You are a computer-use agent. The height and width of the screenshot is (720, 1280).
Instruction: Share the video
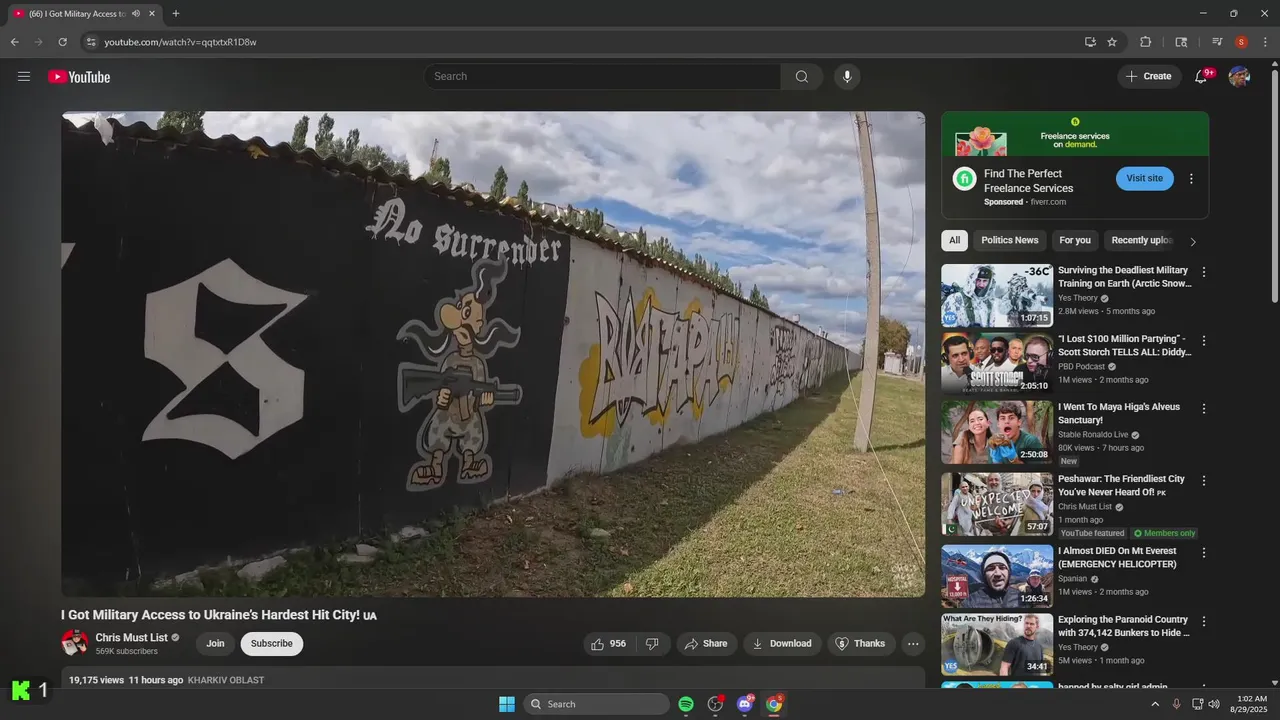click(x=706, y=644)
